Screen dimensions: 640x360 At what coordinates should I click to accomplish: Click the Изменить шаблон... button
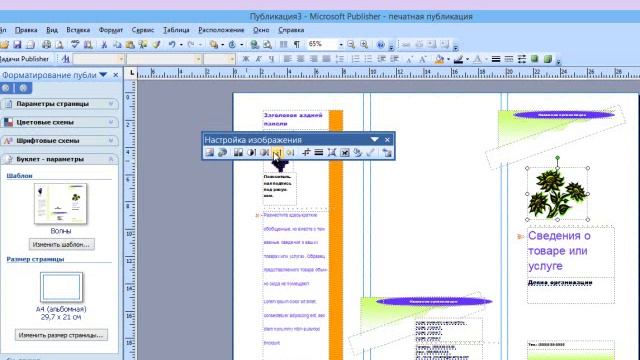[x=62, y=244]
